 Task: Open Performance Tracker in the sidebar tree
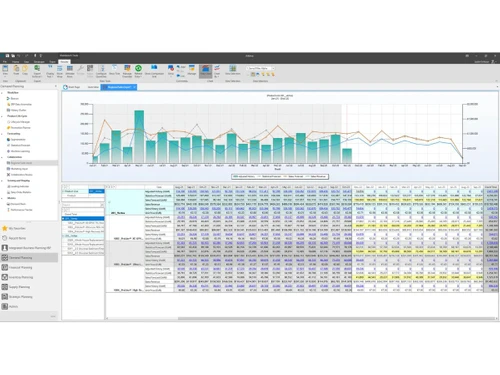[20, 210]
